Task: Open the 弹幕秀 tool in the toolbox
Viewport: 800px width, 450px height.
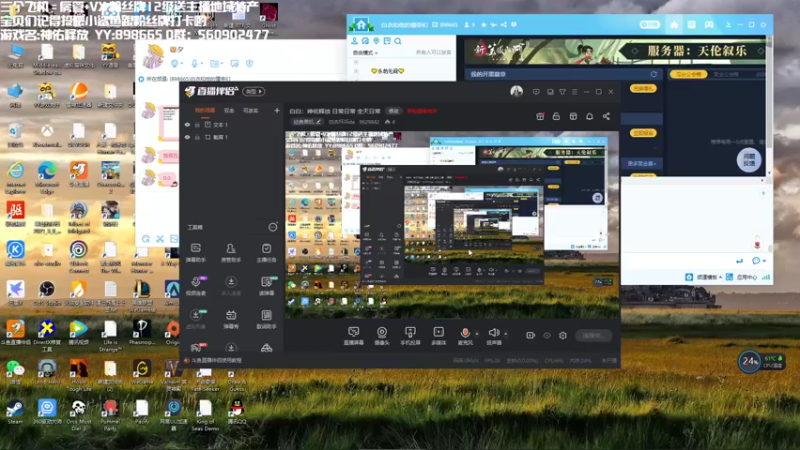Action: click(231, 319)
